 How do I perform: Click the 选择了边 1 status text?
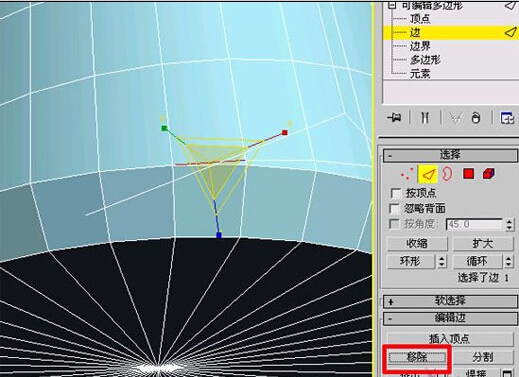point(483,278)
